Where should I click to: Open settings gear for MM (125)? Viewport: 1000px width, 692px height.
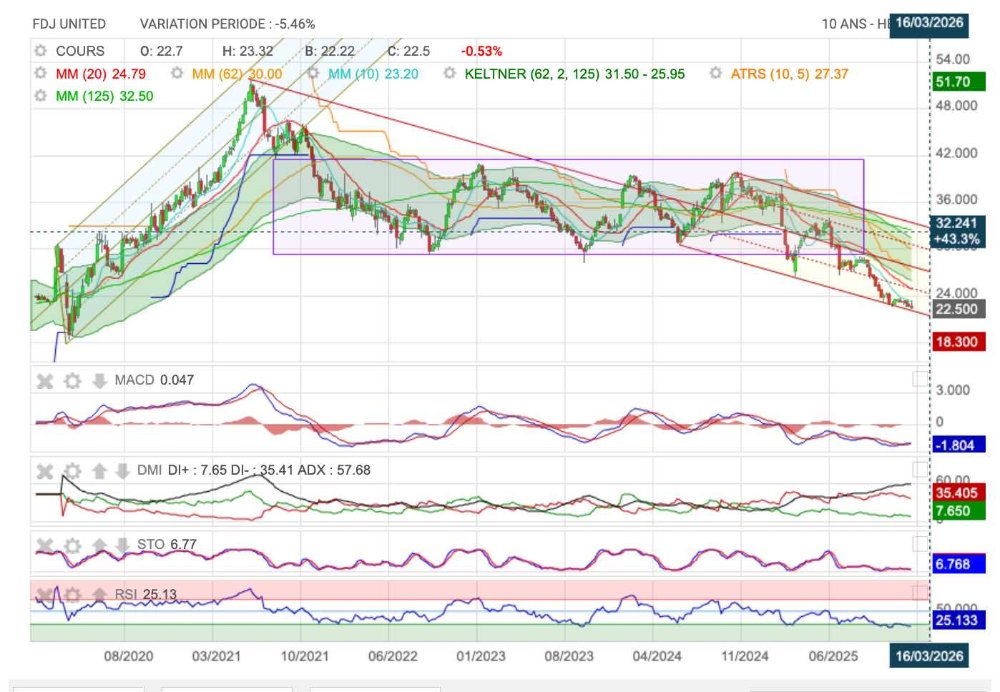coord(41,96)
